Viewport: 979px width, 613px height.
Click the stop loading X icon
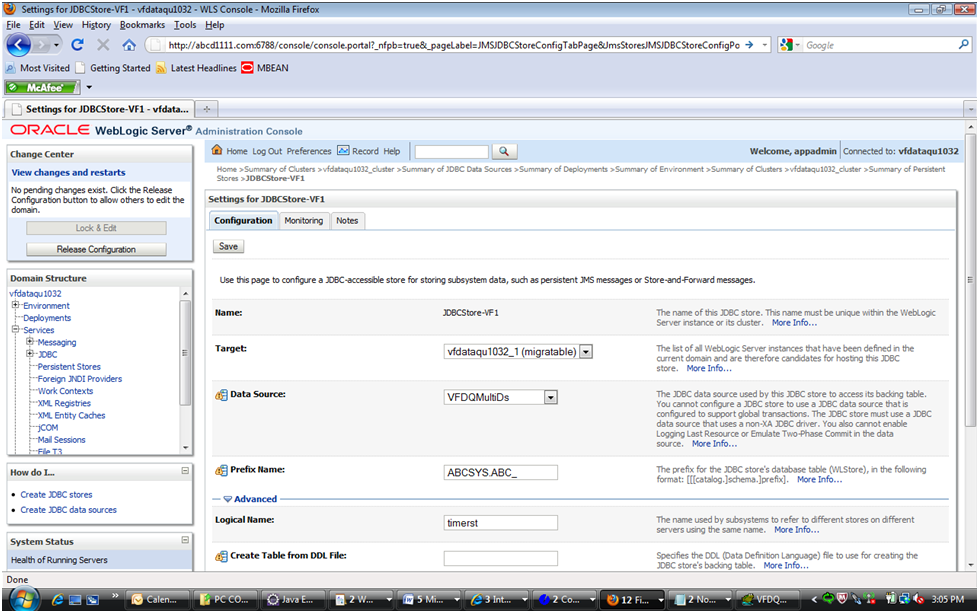click(103, 45)
